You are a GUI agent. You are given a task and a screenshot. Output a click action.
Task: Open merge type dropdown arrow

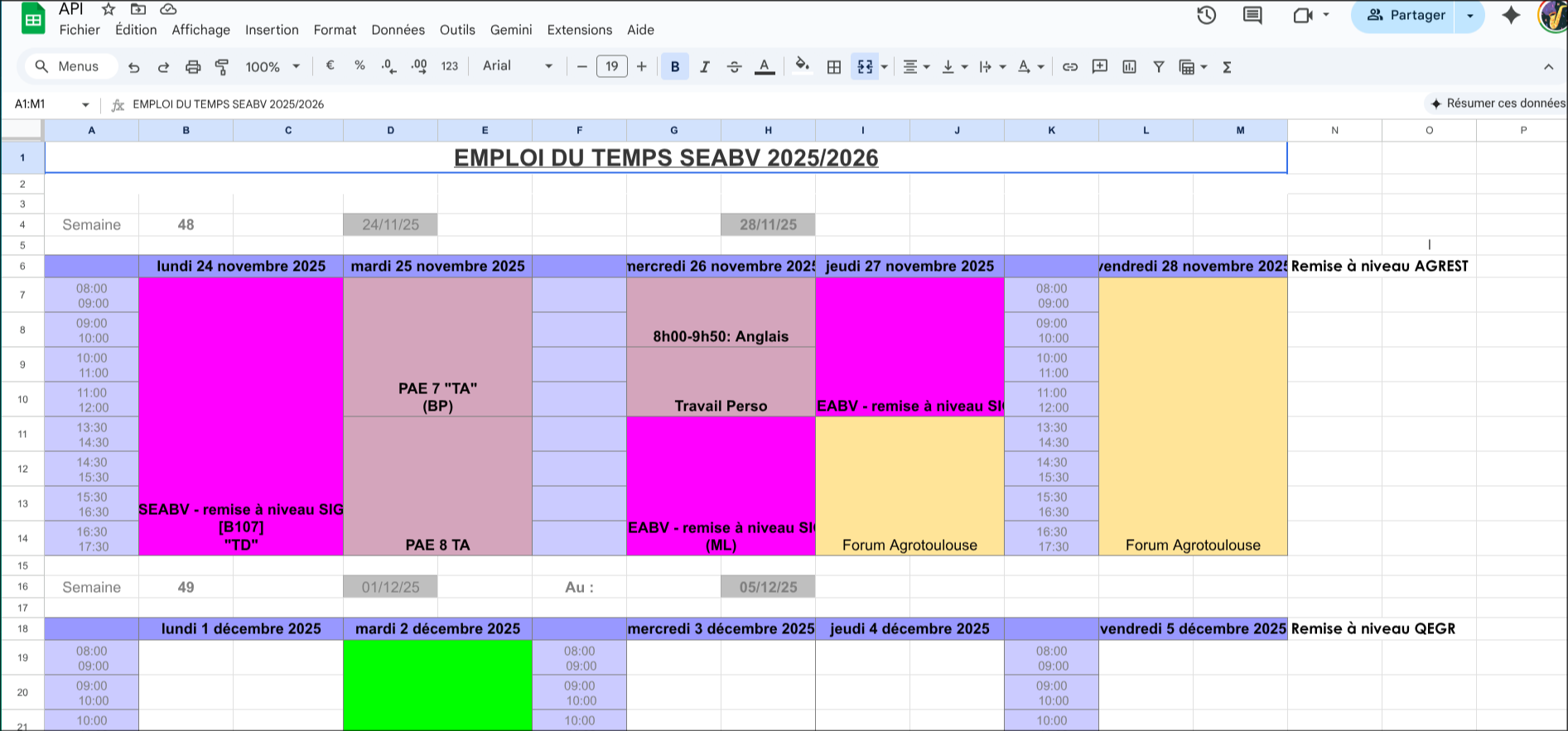885,67
